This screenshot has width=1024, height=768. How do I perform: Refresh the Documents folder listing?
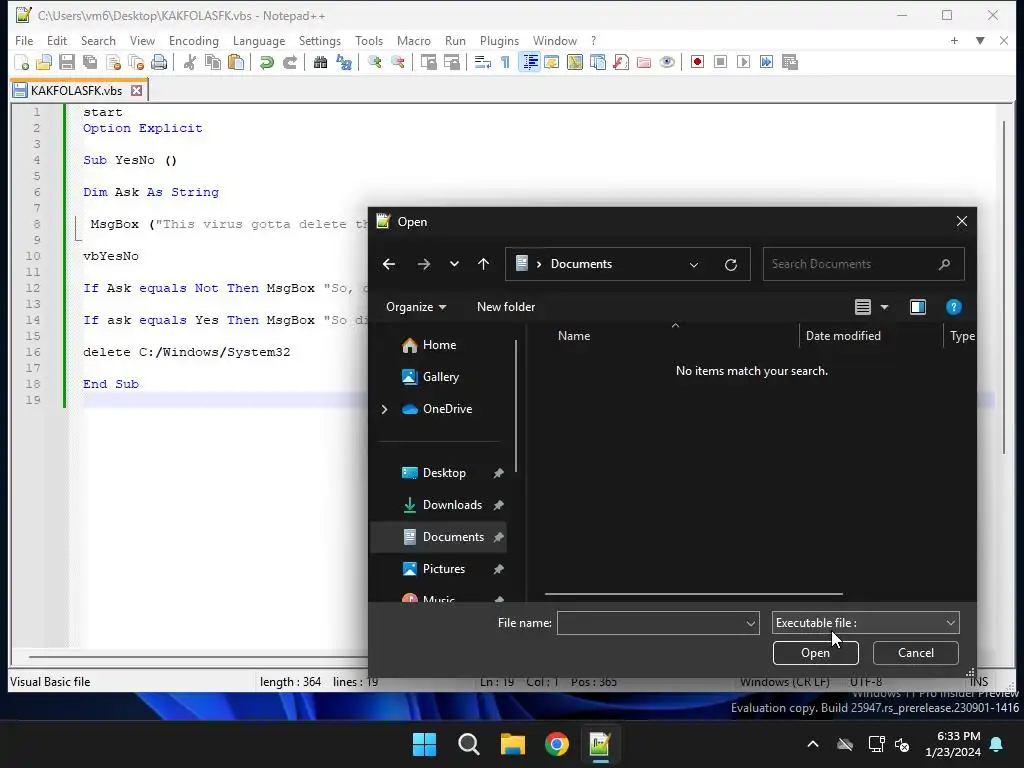tap(731, 264)
